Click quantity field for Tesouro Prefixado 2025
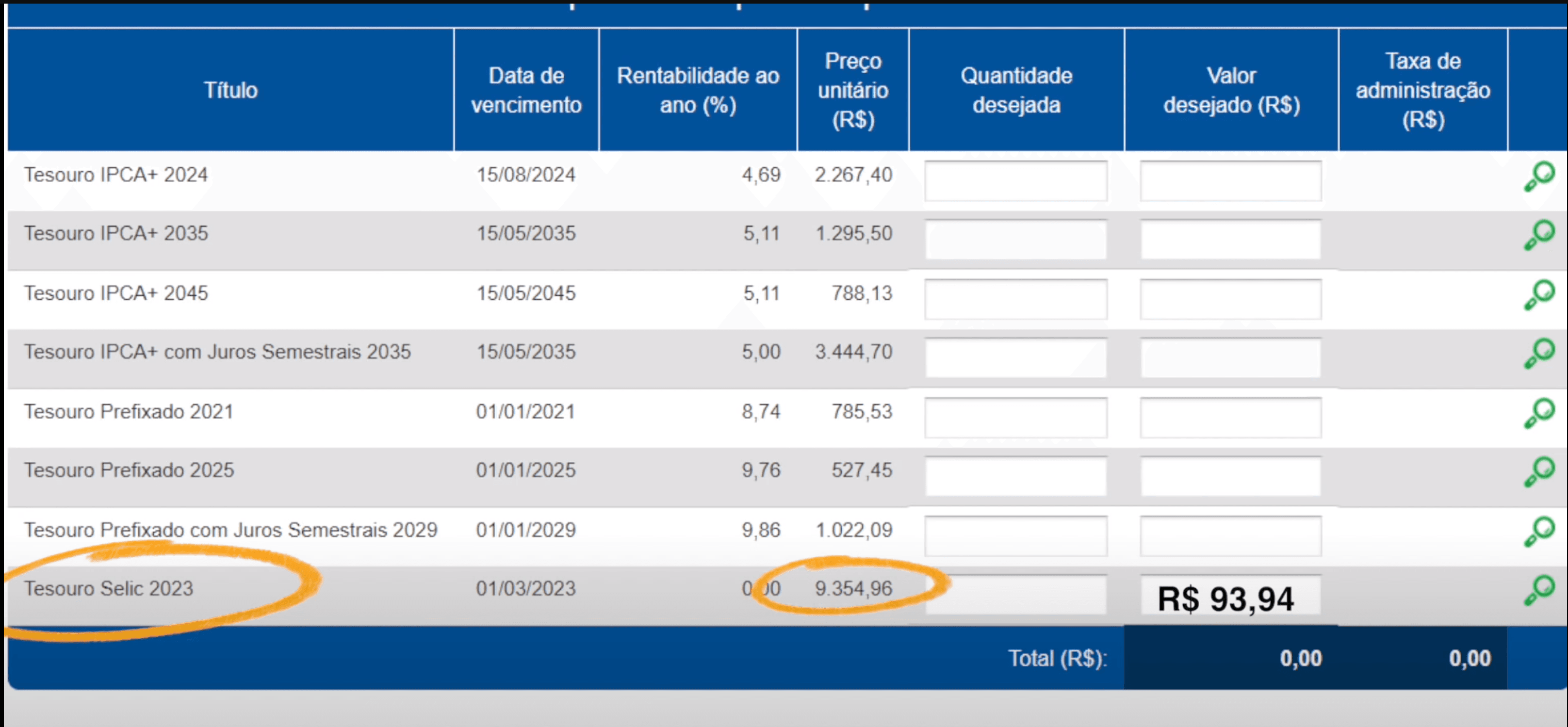The height and width of the screenshot is (727, 1568). pyautogui.click(x=1015, y=476)
